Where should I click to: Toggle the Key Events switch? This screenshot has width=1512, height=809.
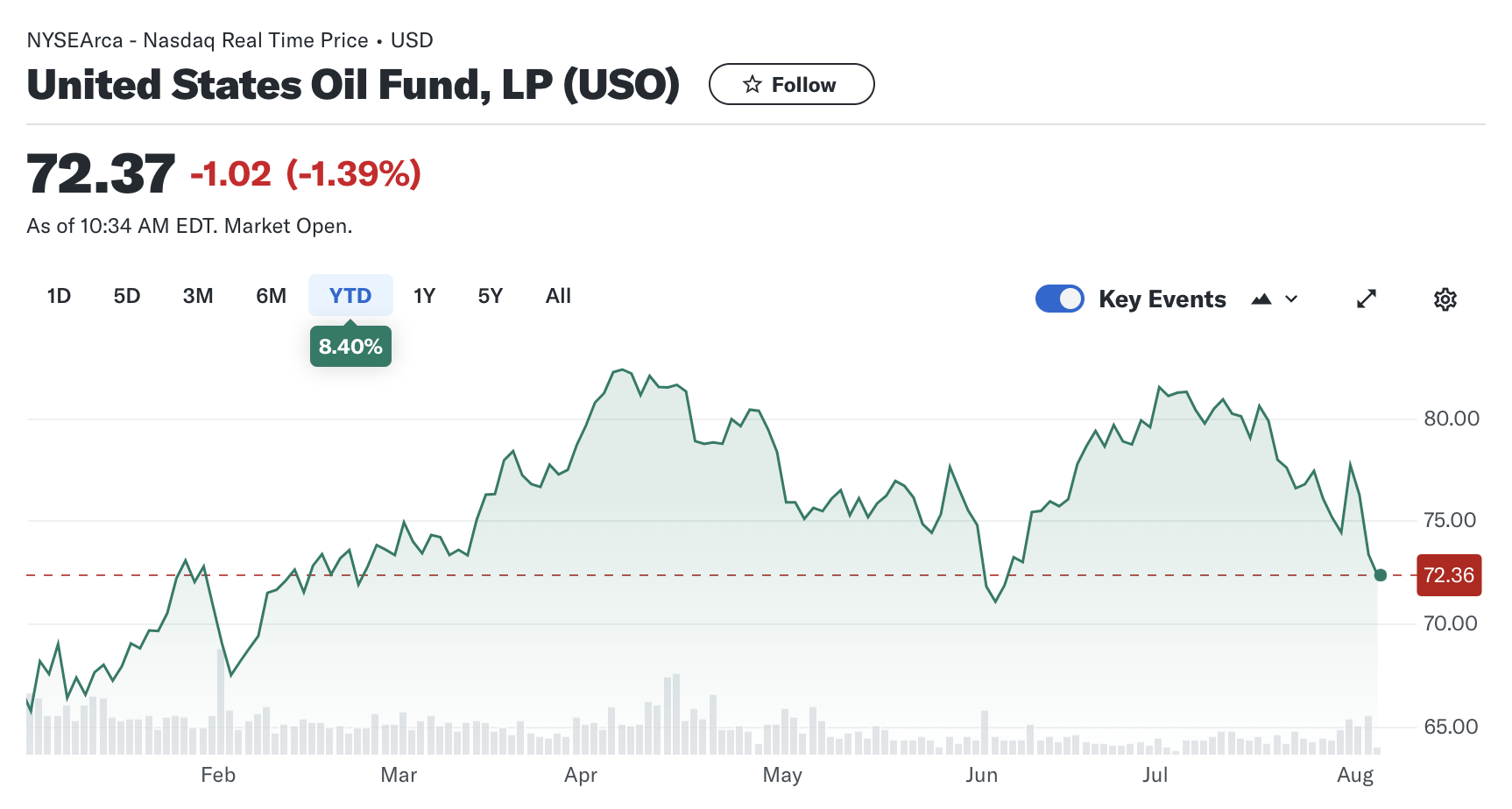pyautogui.click(x=1059, y=299)
